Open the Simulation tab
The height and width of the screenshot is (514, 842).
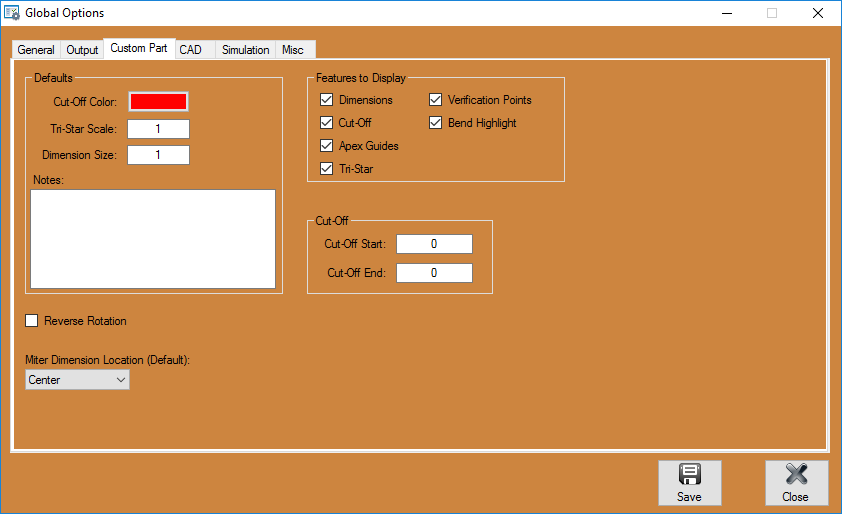tap(245, 50)
